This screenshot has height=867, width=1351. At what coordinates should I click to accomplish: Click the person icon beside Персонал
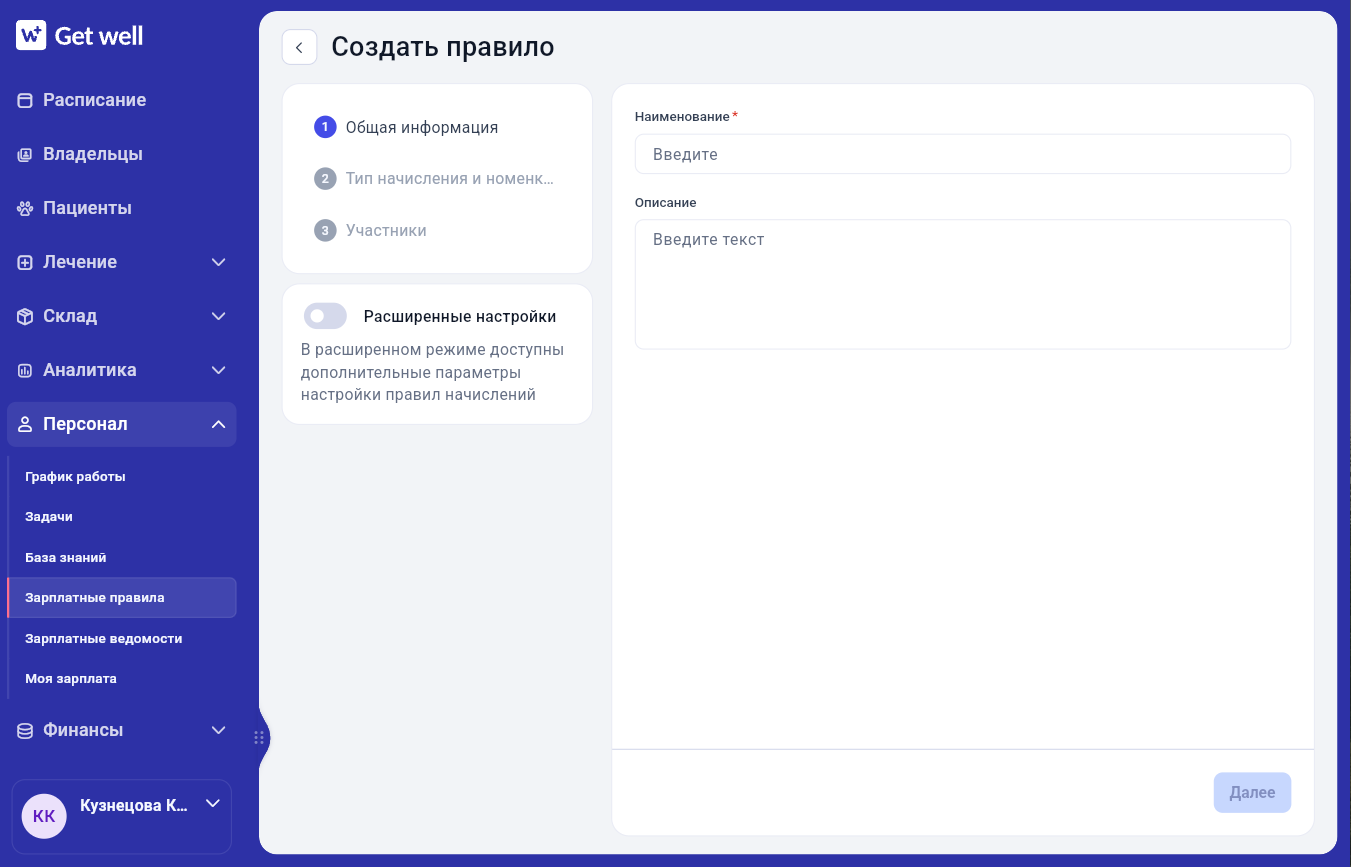pyautogui.click(x=25, y=424)
